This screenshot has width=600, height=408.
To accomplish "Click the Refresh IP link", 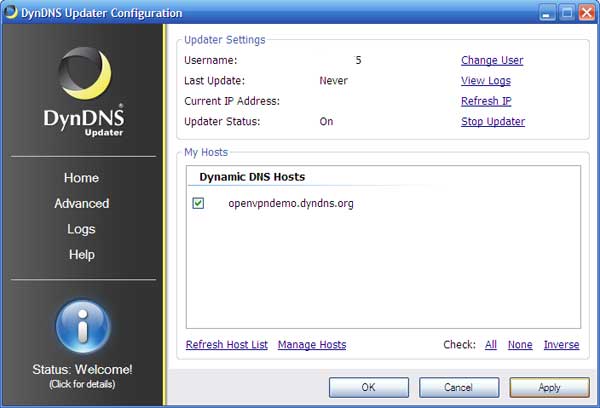I will [x=486, y=101].
